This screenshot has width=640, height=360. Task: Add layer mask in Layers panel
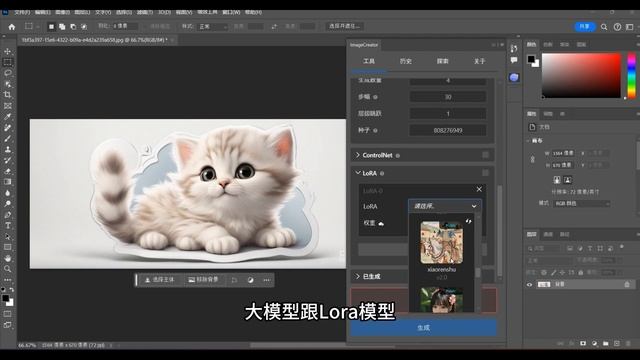(583, 344)
